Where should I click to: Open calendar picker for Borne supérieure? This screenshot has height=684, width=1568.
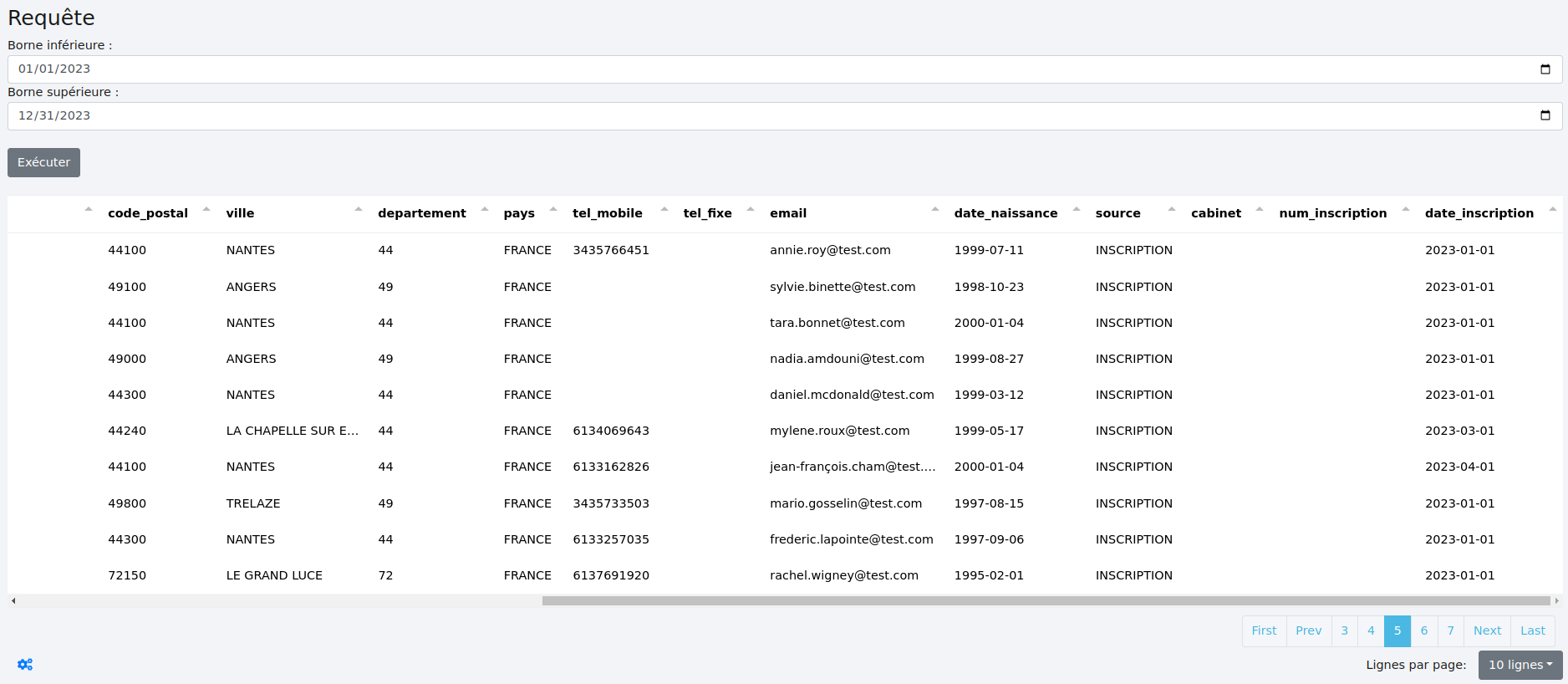point(1545,116)
